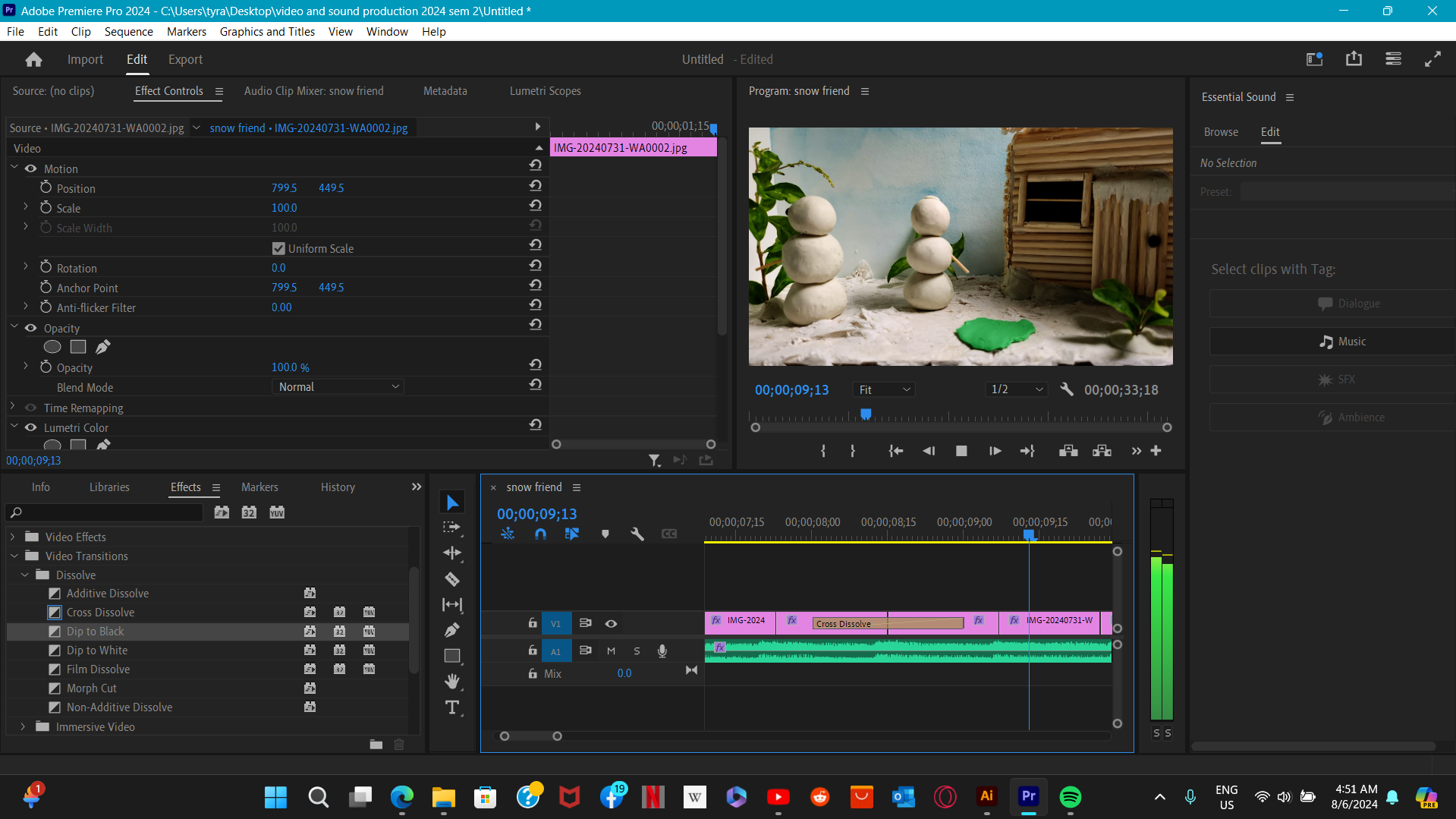Open the Fit zoom level dropdown
The width and height of the screenshot is (1456, 819).
(x=884, y=389)
